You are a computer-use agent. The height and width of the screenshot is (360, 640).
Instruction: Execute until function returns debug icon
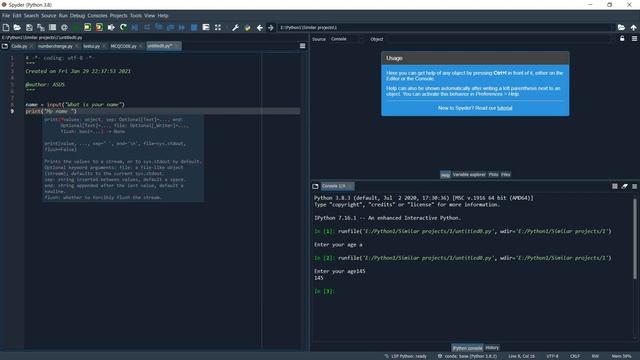click(170, 27)
